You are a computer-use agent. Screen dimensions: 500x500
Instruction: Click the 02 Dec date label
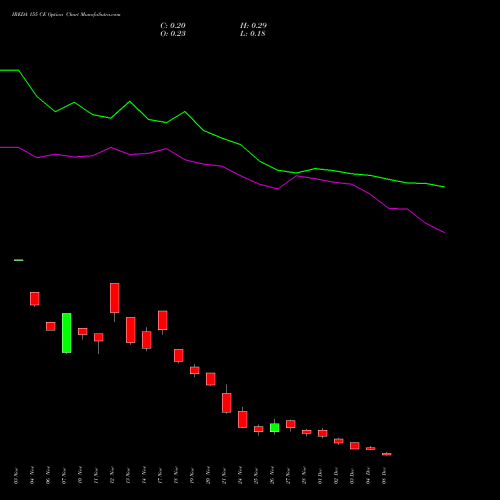point(336,476)
